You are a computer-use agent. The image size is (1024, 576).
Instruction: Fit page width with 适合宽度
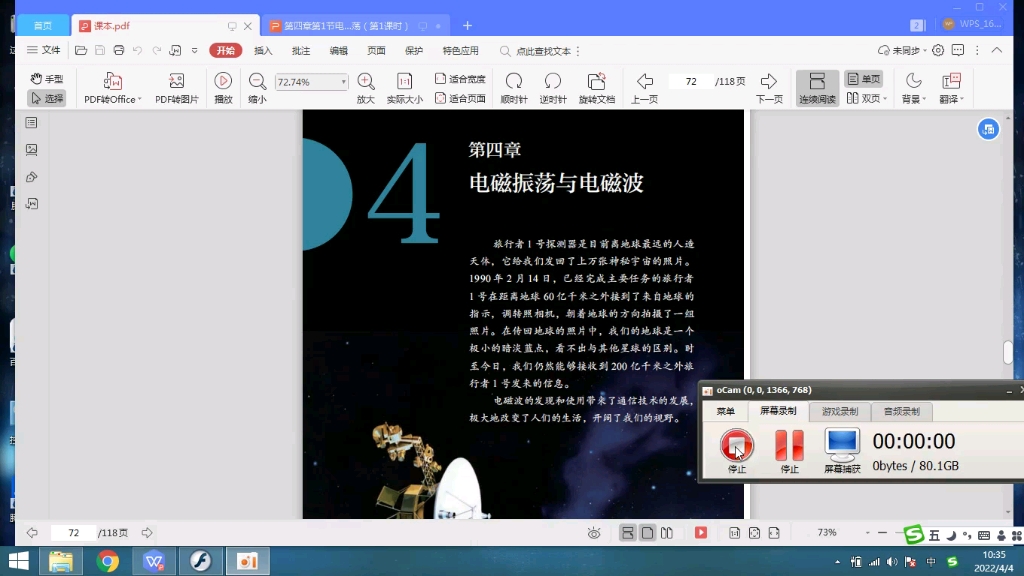pos(460,78)
